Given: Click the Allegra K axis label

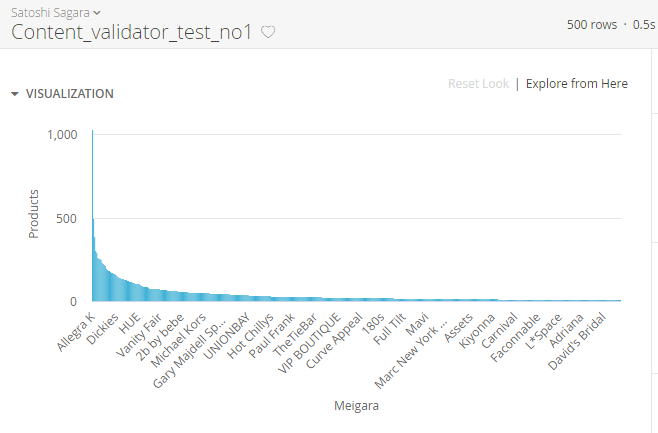Looking at the screenshot, I should tap(77, 331).
